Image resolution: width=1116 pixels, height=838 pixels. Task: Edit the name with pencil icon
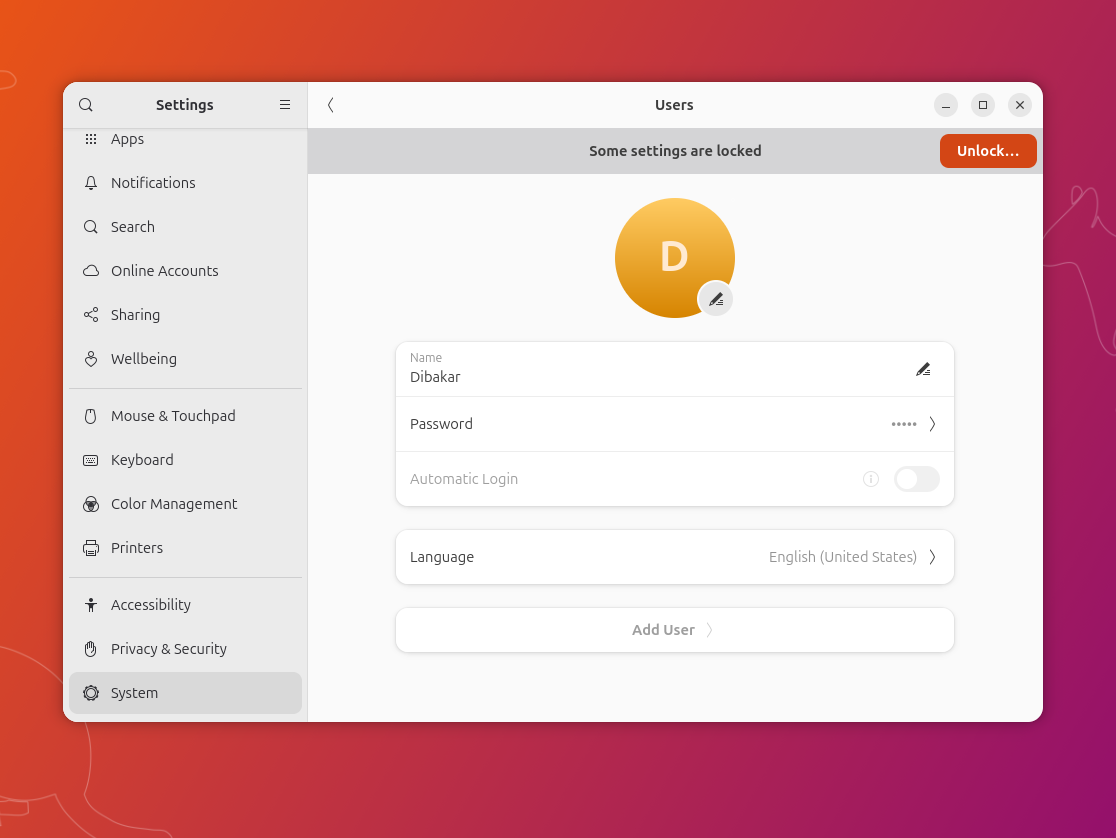pyautogui.click(x=923, y=370)
